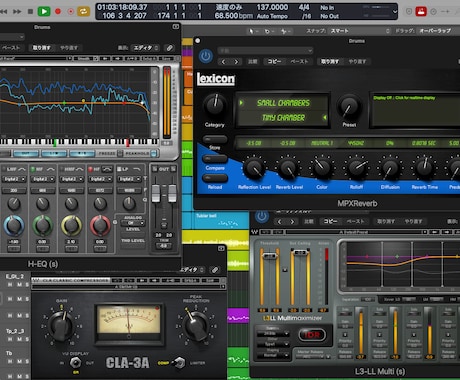Click the red Record button in the transport
The image size is (460, 380).
[x=58, y=11]
